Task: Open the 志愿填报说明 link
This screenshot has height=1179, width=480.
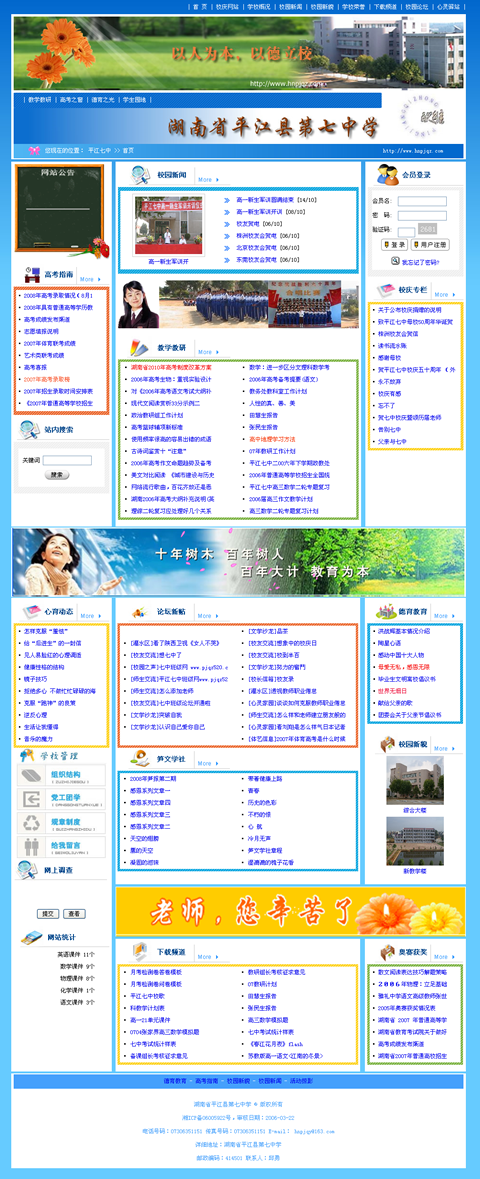Action: 43,331
